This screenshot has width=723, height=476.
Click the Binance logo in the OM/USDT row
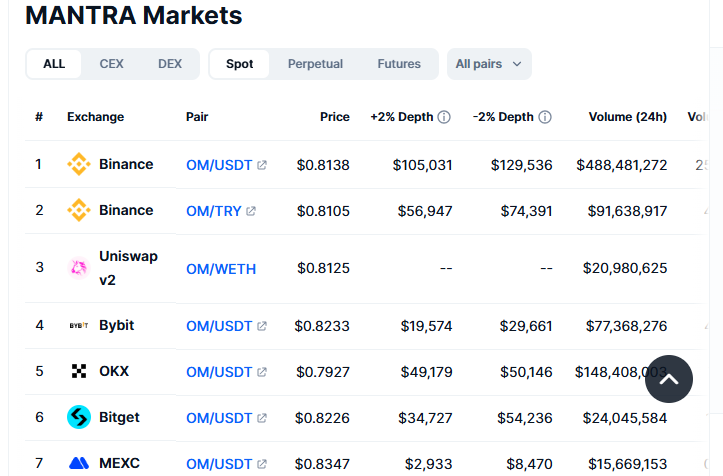(79, 164)
